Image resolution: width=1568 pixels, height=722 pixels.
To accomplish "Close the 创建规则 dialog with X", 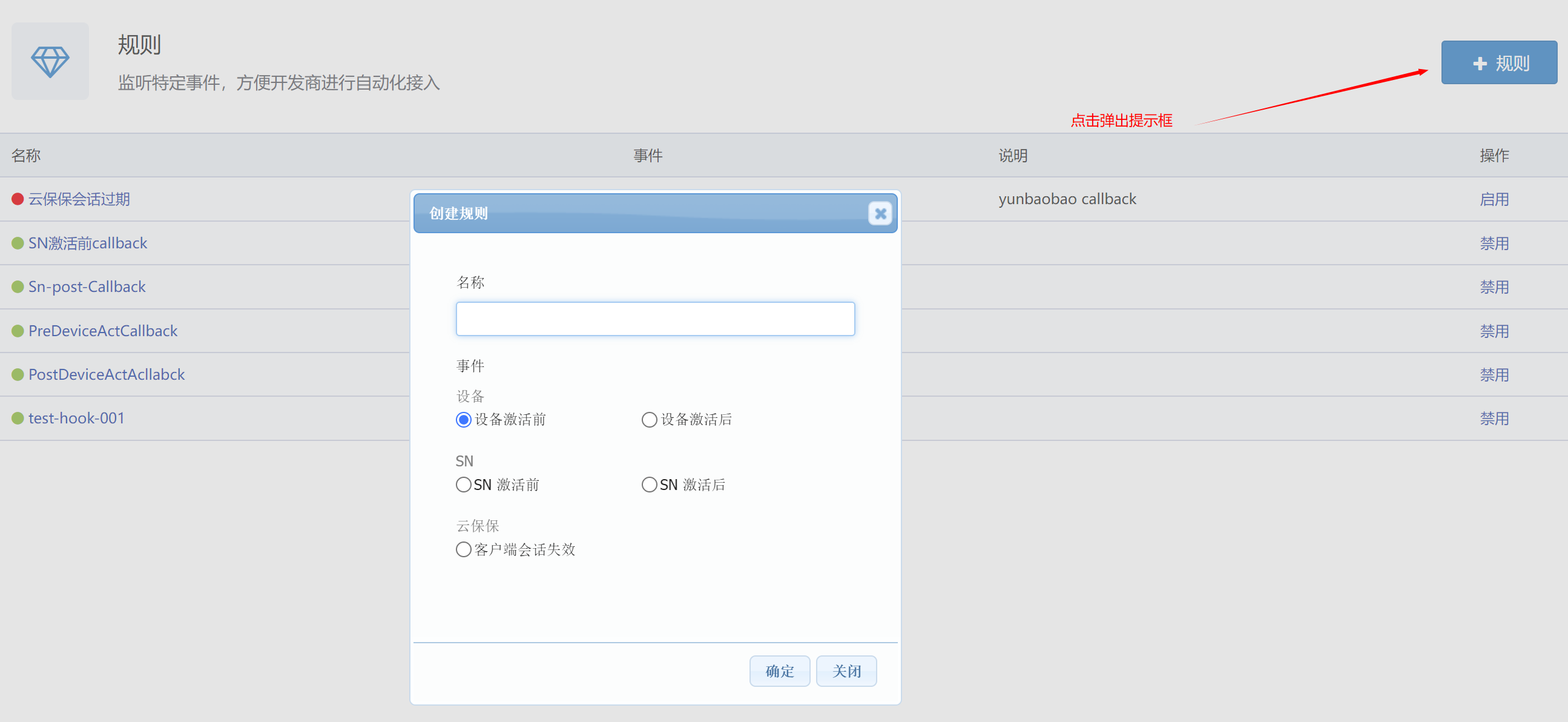I will 880,214.
